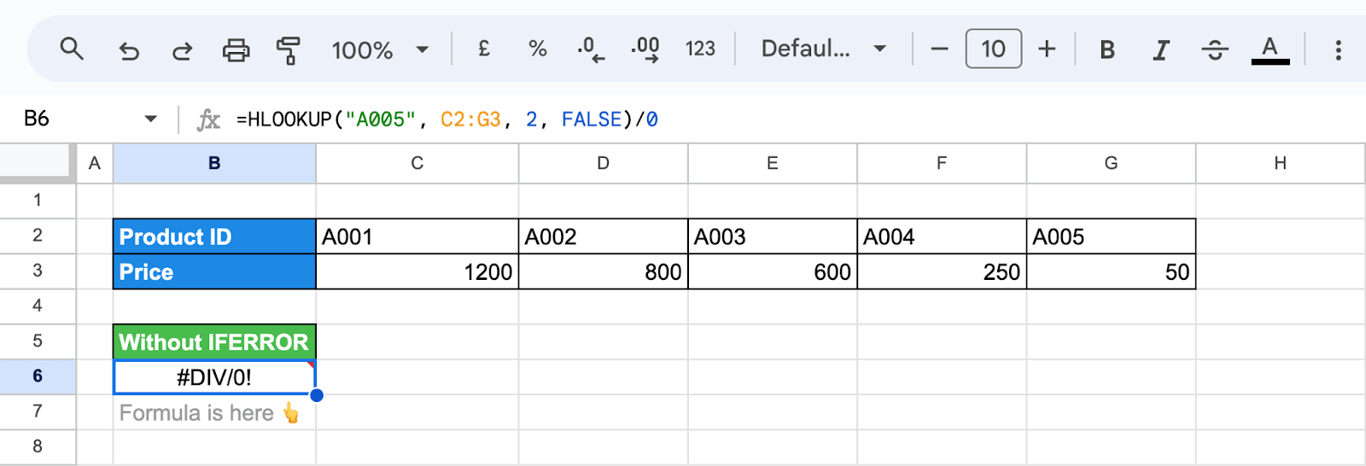Select the price cell 800
The width and height of the screenshot is (1366, 466).
pos(603,271)
